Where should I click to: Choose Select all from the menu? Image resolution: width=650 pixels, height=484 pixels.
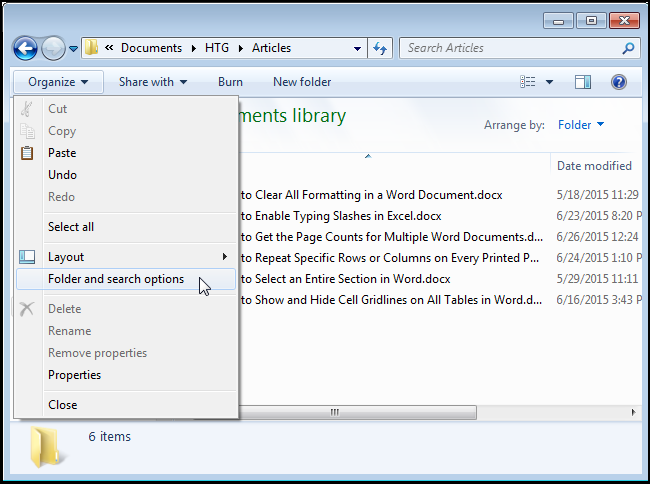(71, 227)
